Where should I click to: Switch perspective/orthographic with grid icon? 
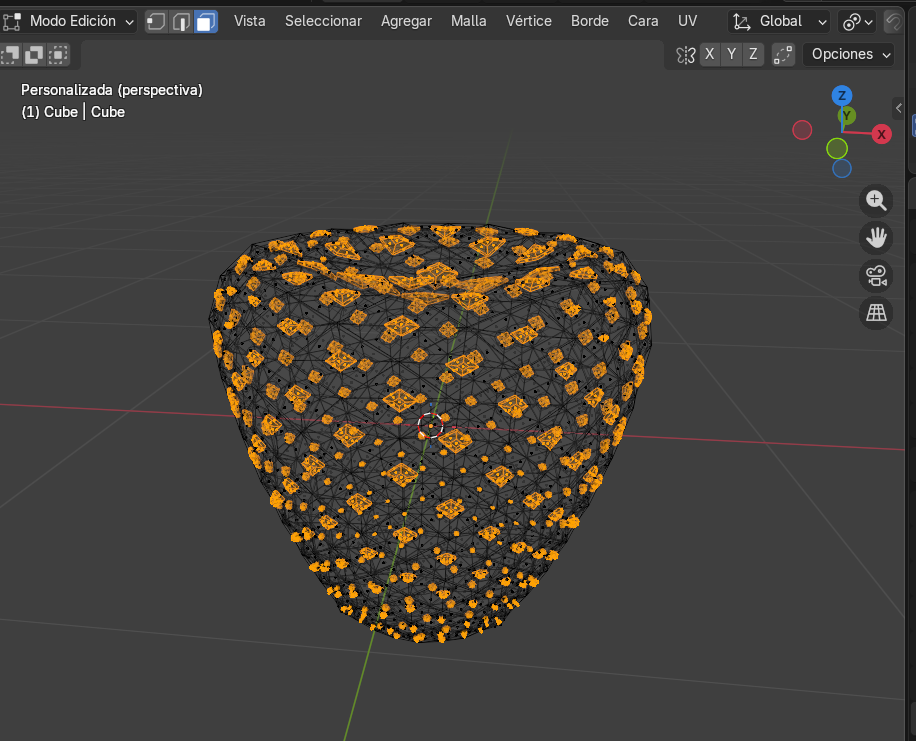click(x=876, y=313)
